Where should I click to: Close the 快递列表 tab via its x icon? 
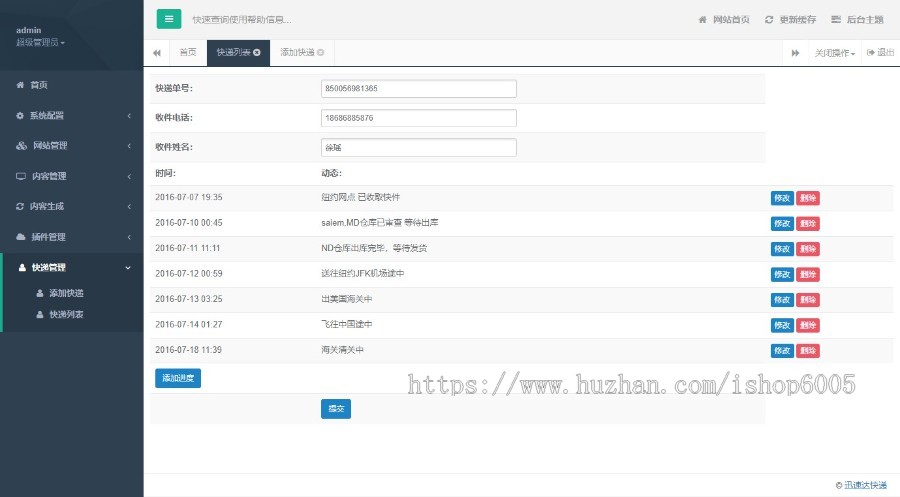pos(257,52)
